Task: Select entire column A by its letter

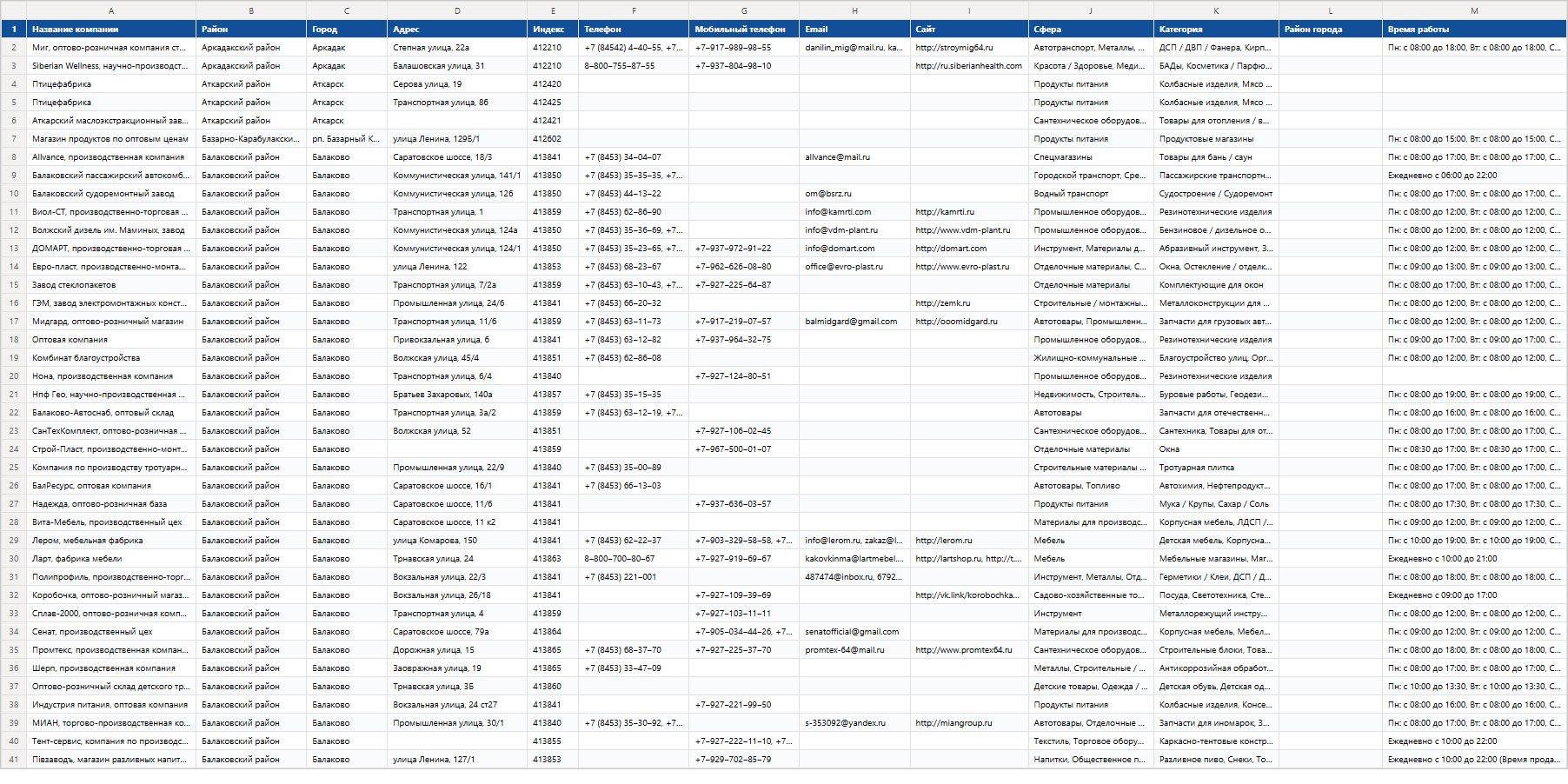Action: [111, 10]
